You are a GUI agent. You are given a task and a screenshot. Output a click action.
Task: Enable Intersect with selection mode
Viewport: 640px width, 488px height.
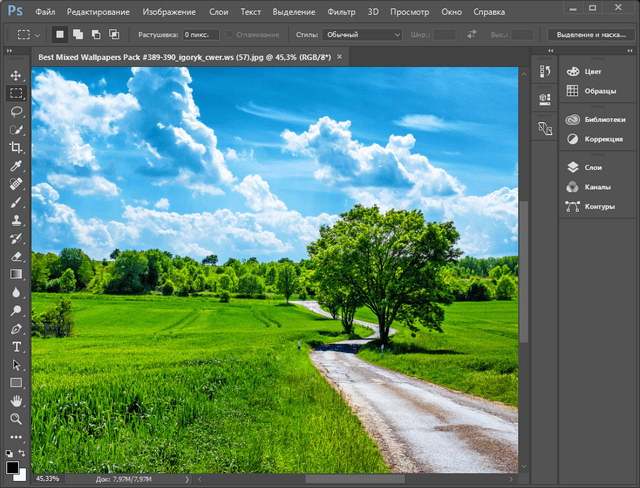(x=114, y=34)
